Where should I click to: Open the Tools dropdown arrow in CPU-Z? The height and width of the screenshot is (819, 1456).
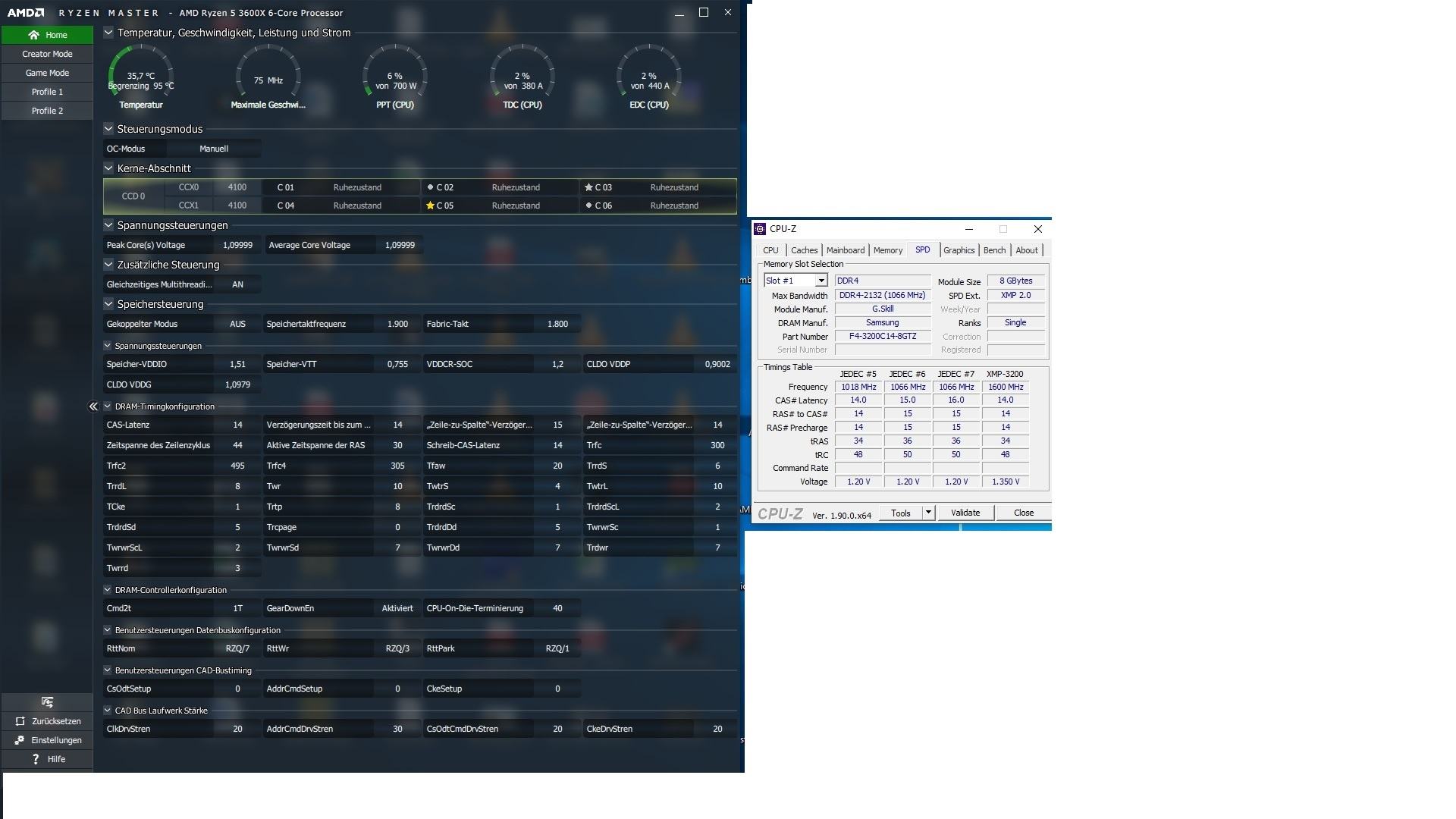click(927, 513)
